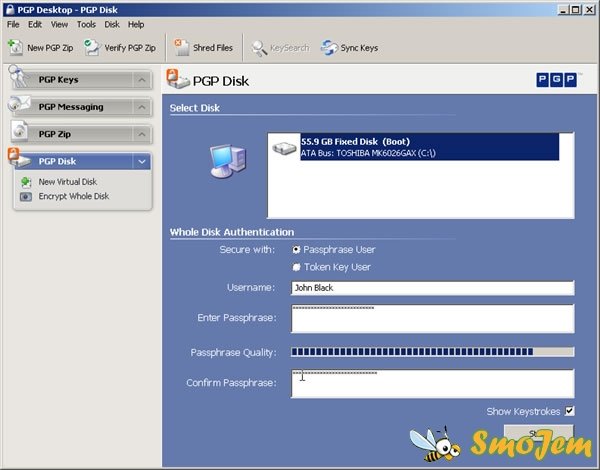600x470 pixels.
Task: Expand the PGP Messaging sidebar panel
Action: pyautogui.click(x=142, y=107)
